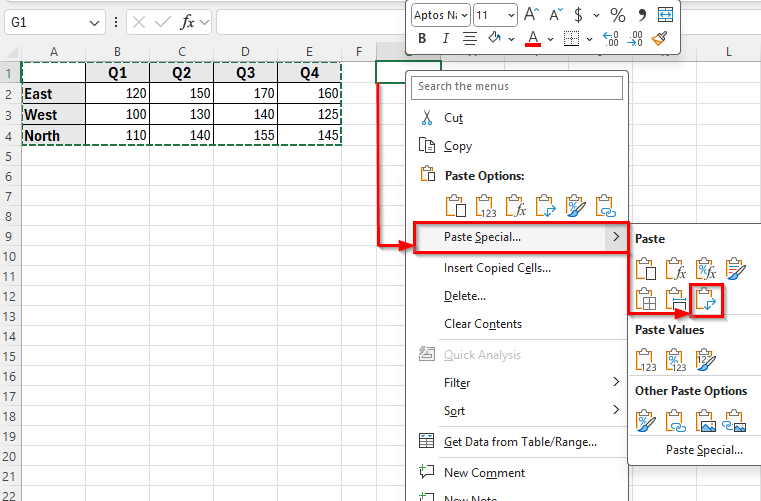Open borders dropdown arrow

click(589, 39)
